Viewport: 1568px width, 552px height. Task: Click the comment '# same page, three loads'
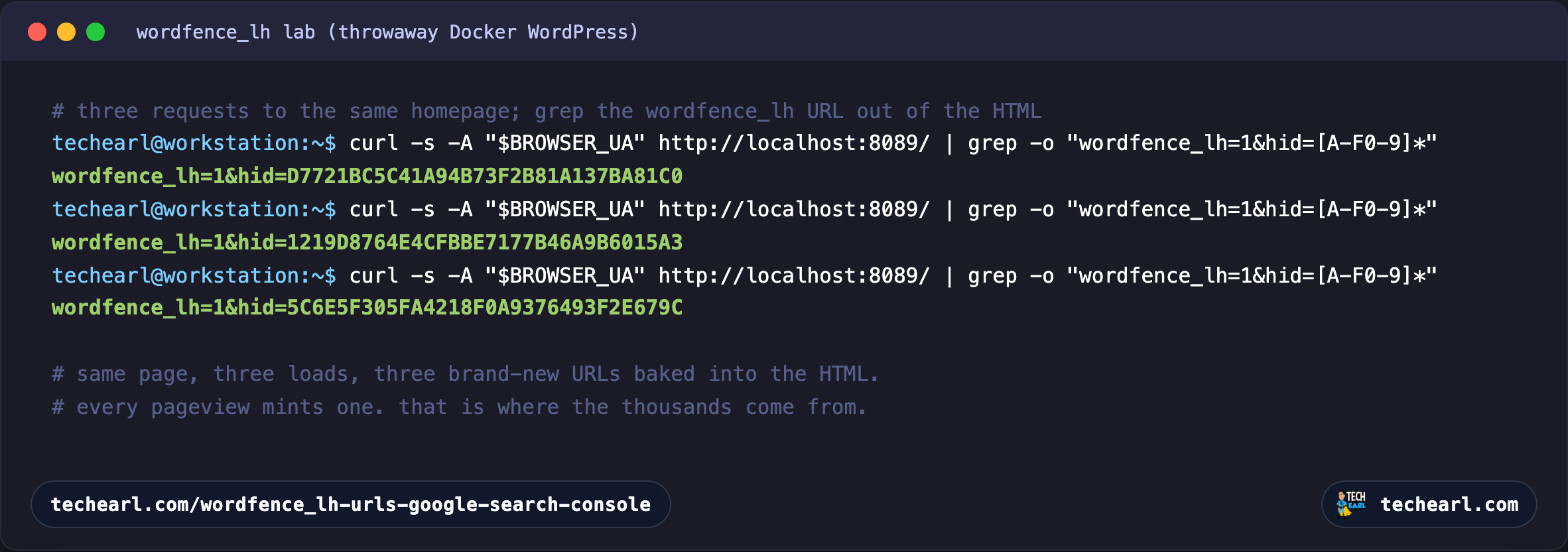click(465, 374)
